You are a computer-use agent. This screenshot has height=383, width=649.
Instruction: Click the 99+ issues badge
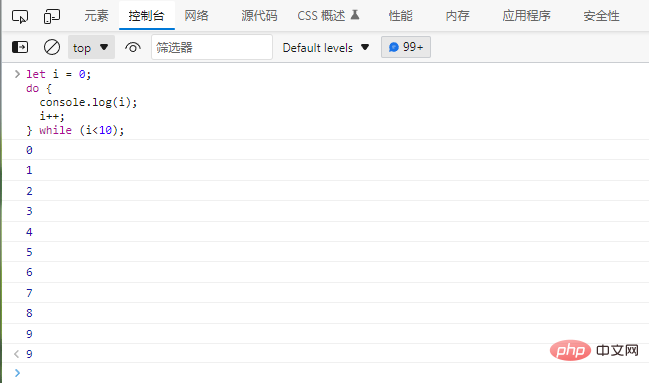[406, 47]
